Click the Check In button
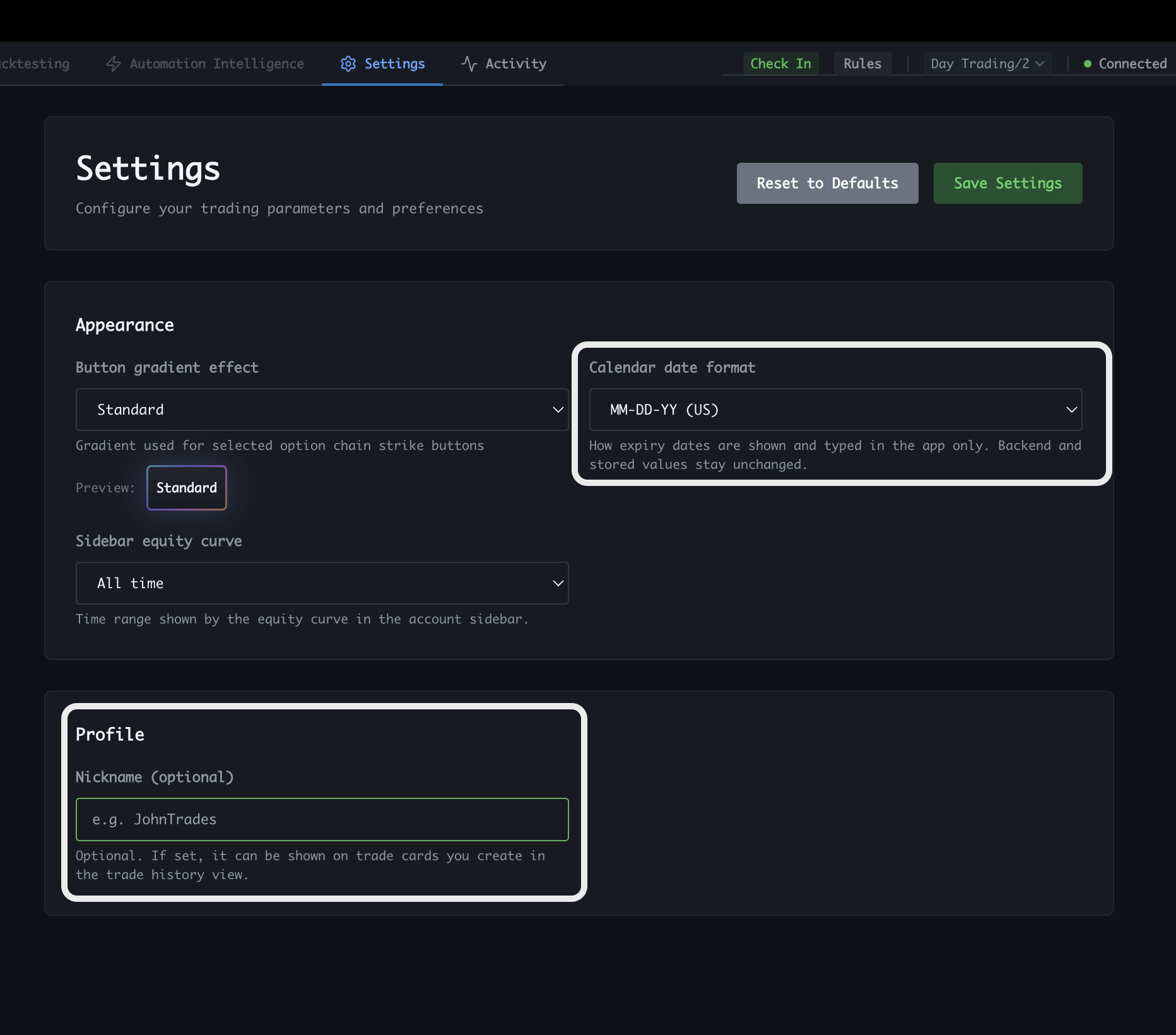Viewport: 1176px width, 1035px height. point(780,64)
